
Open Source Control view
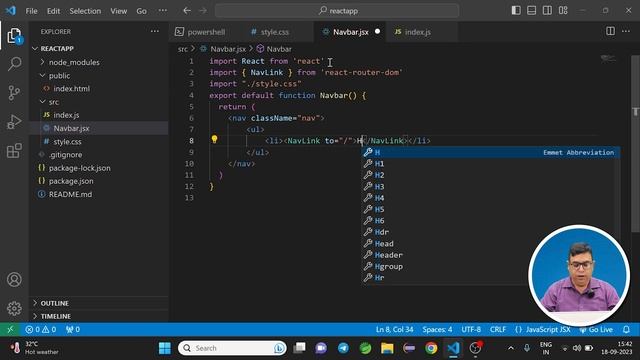coord(14,93)
